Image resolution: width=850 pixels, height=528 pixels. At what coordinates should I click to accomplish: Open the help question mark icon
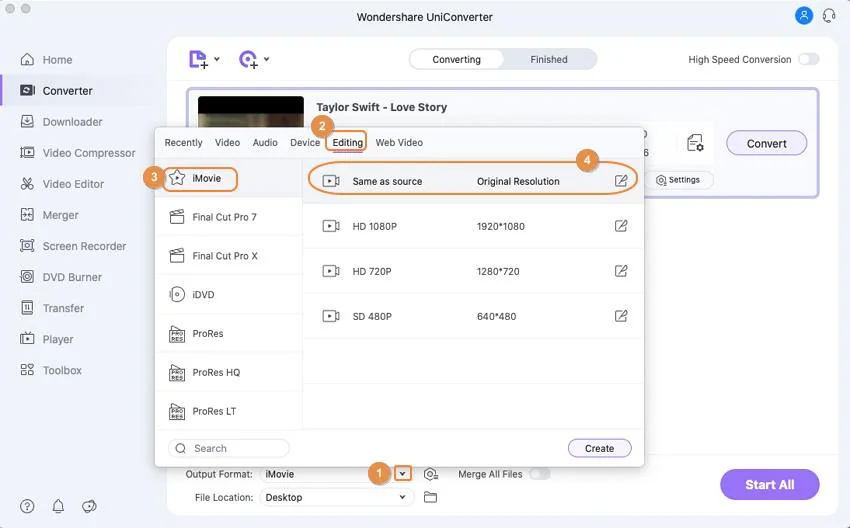[27, 506]
